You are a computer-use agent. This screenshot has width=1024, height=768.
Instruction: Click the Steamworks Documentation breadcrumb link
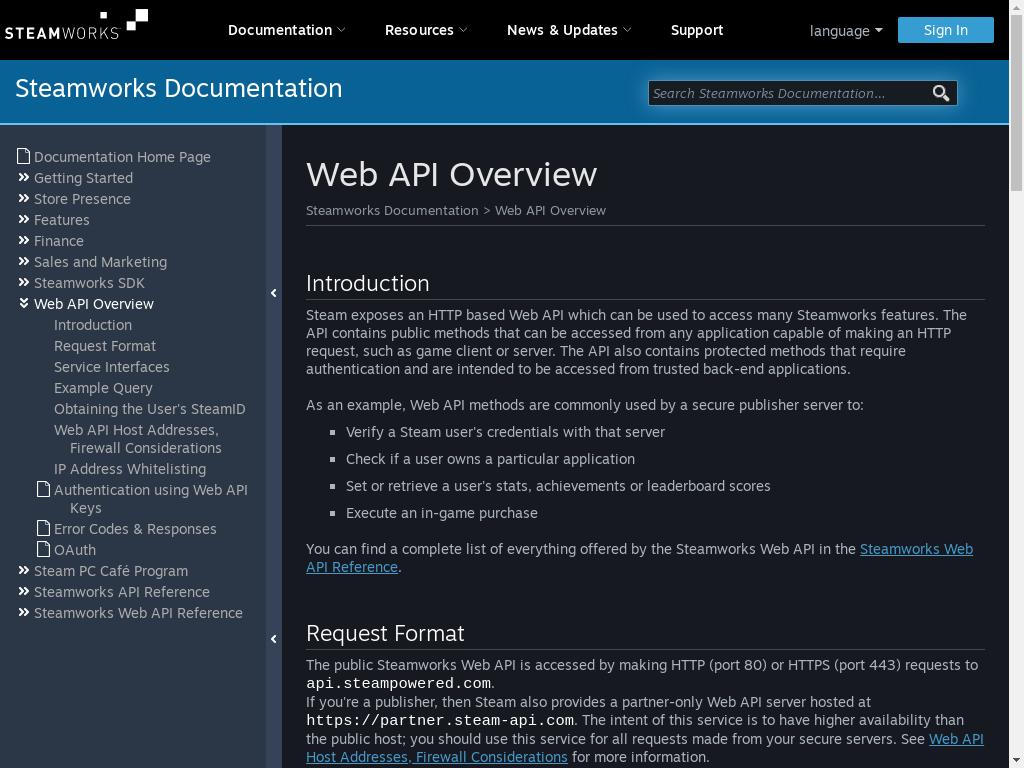tap(392, 210)
